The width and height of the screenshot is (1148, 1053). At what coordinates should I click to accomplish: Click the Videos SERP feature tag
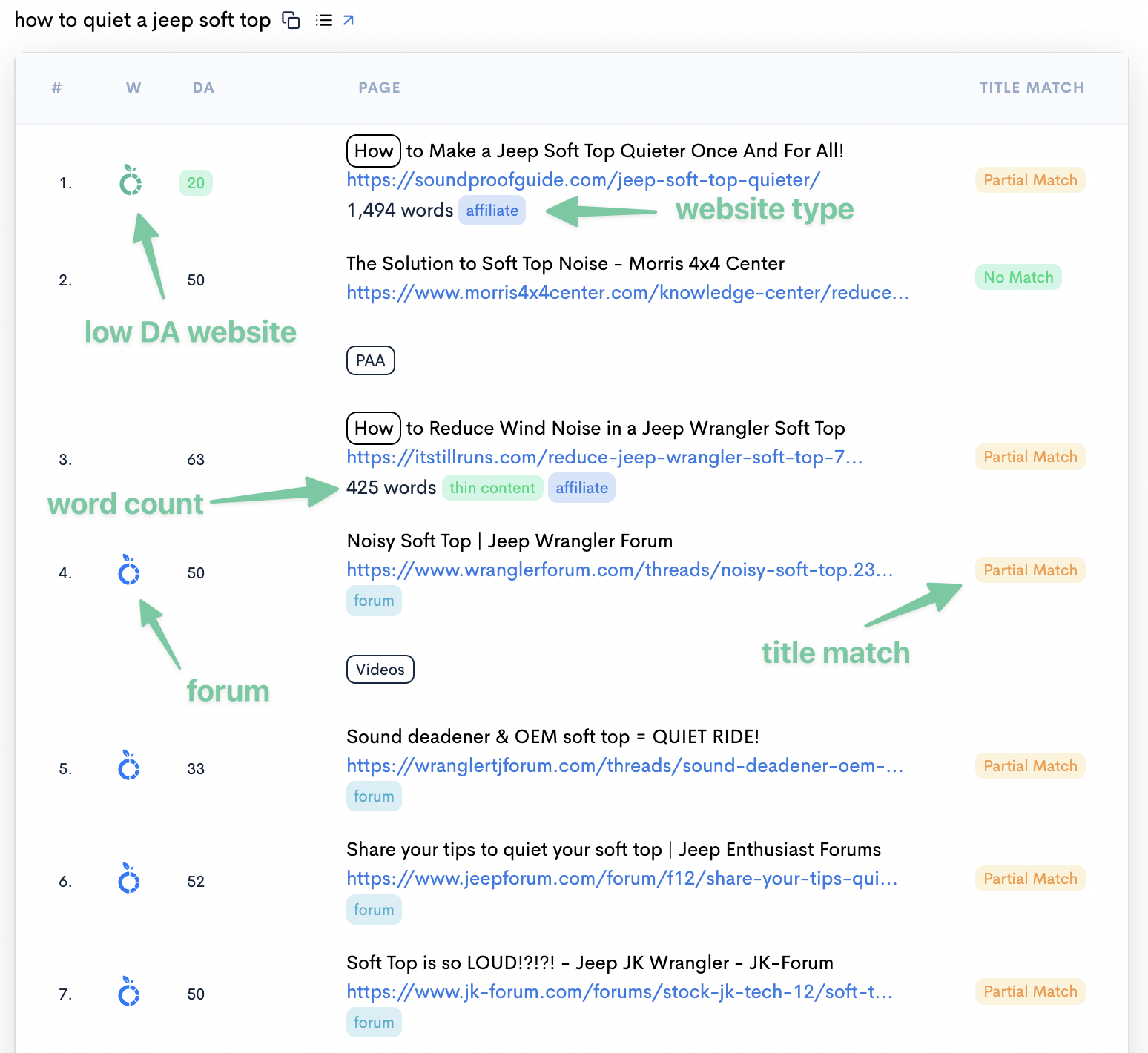(x=380, y=670)
